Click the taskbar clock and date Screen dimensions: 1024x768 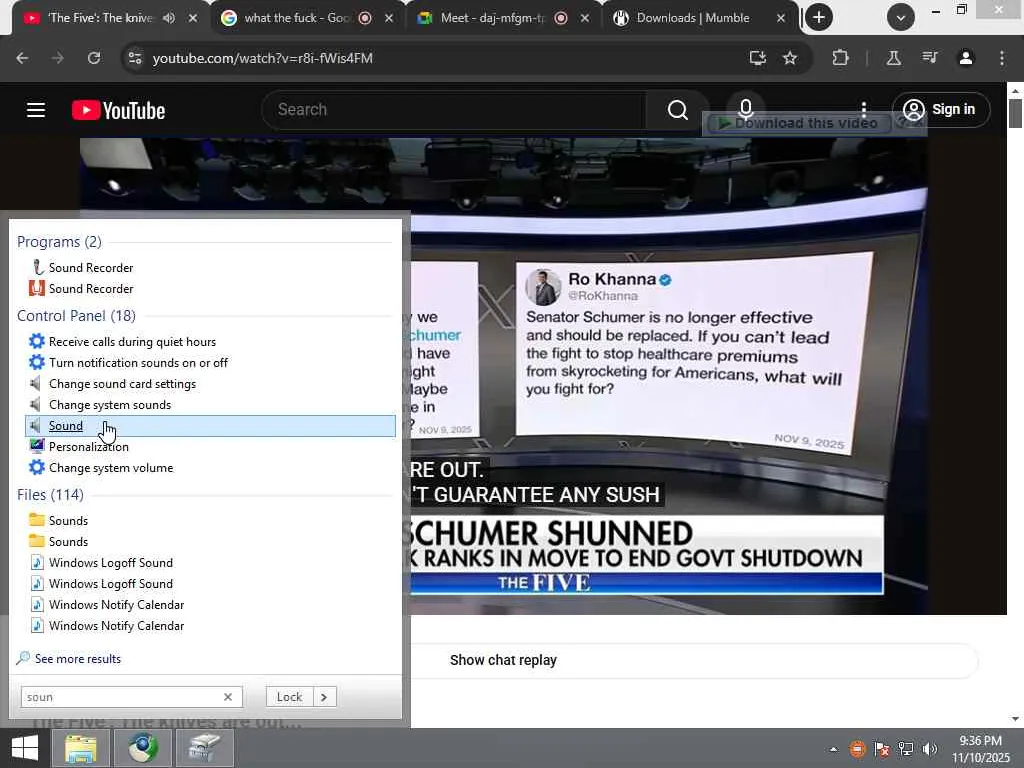(981, 749)
